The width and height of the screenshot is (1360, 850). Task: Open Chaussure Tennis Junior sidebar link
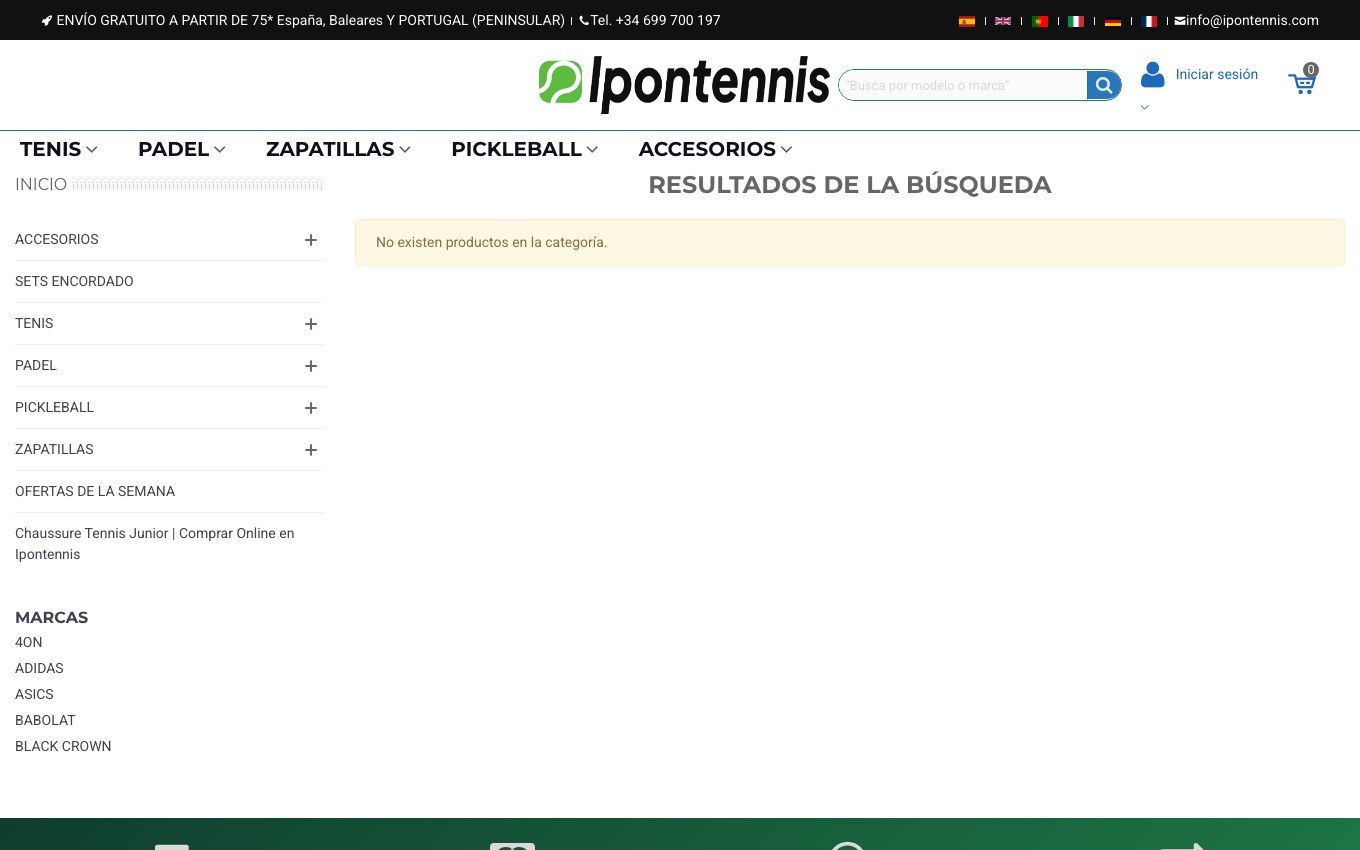(x=155, y=544)
